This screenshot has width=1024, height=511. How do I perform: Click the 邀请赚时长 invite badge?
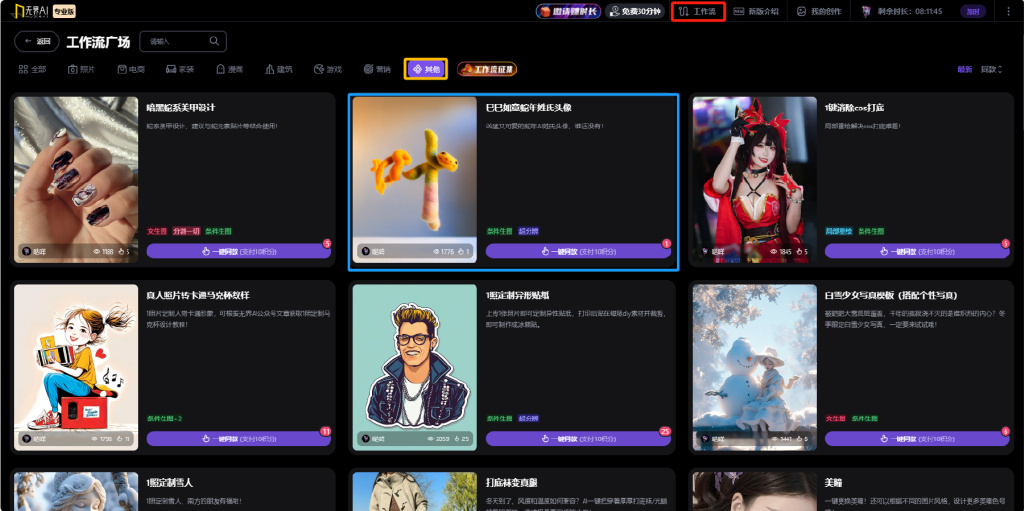[567, 12]
